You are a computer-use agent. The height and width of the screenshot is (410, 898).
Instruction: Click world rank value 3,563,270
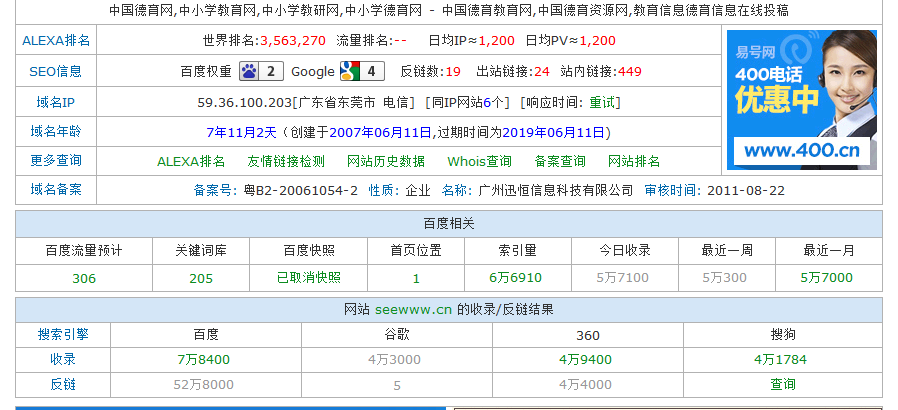pos(293,41)
